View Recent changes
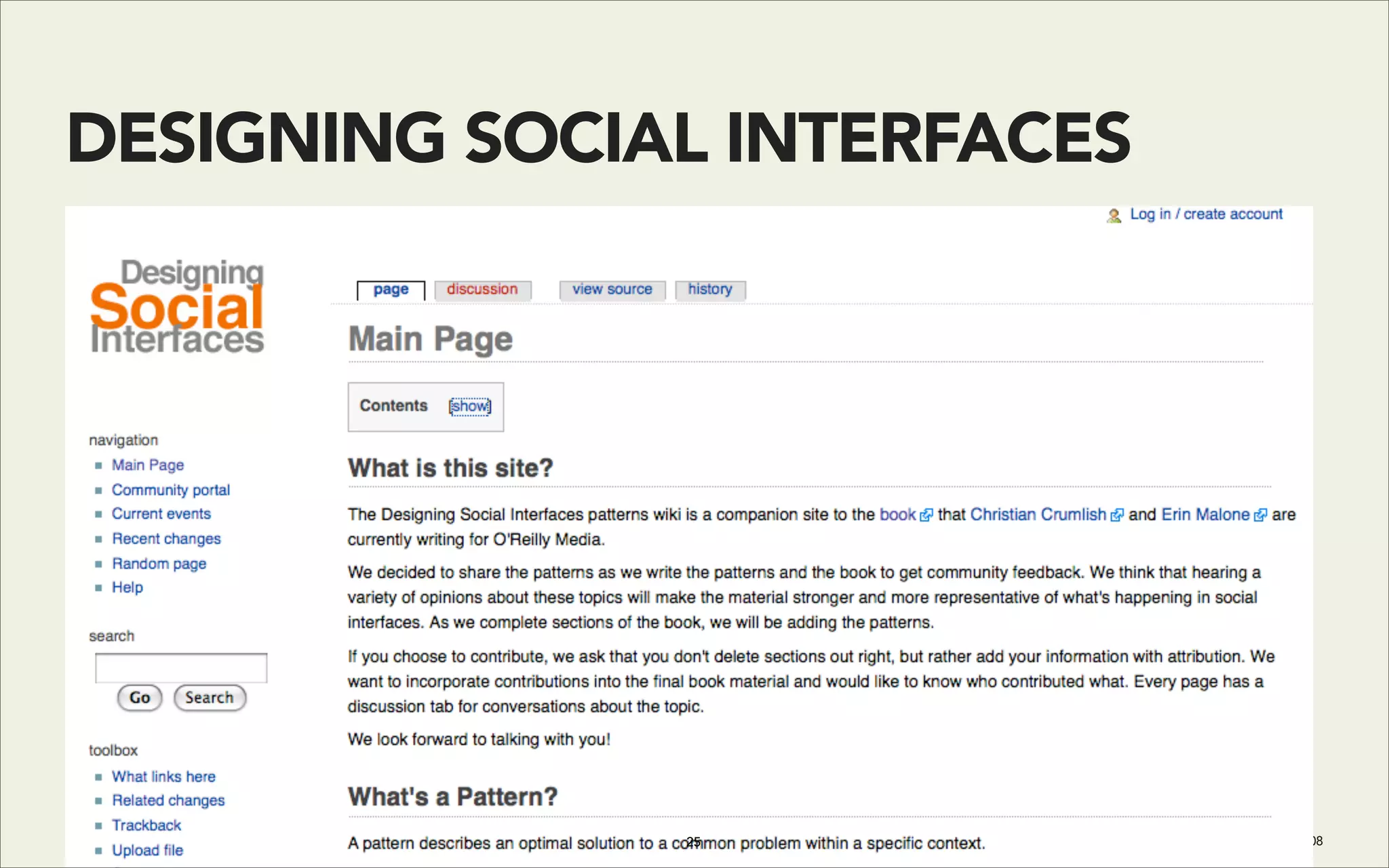This screenshot has width=1389, height=868. [x=166, y=539]
